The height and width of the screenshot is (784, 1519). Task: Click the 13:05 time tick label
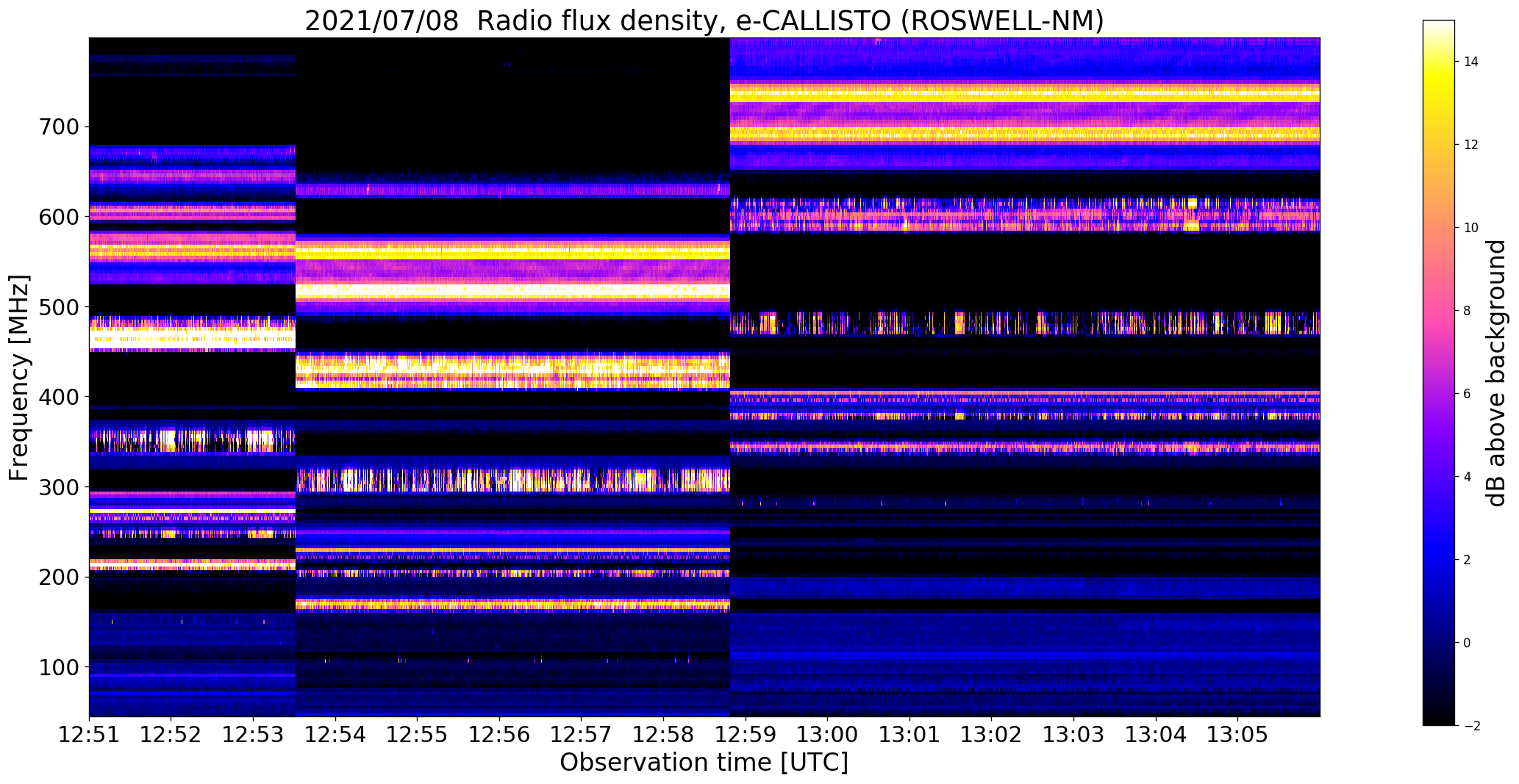click(x=1237, y=735)
